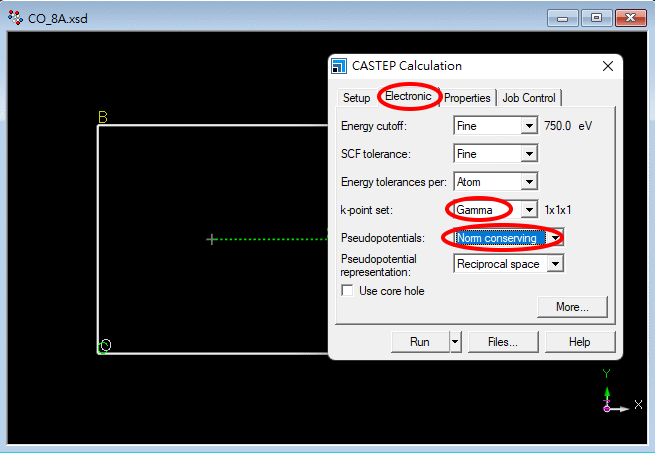Open the Properties tab

467,98
